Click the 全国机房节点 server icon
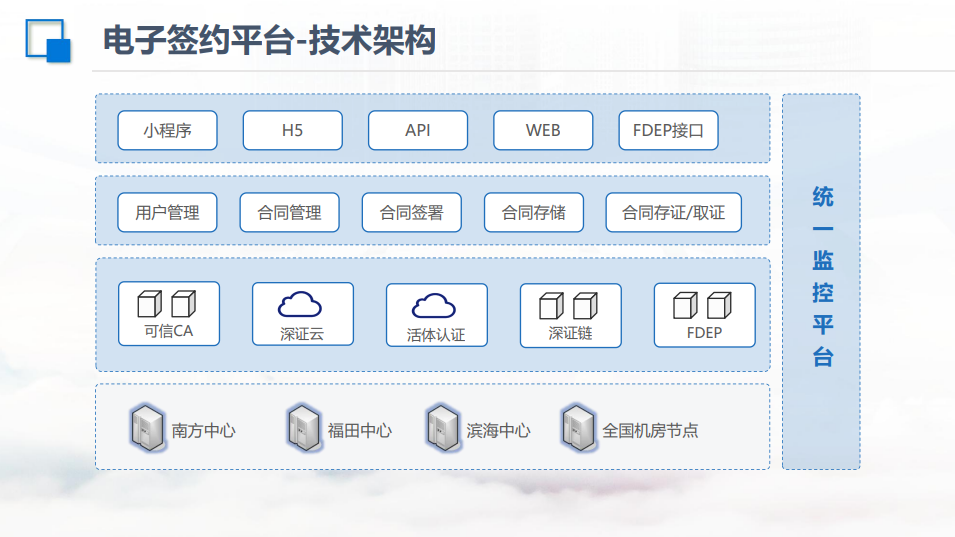The height and width of the screenshot is (537, 955). pos(577,427)
